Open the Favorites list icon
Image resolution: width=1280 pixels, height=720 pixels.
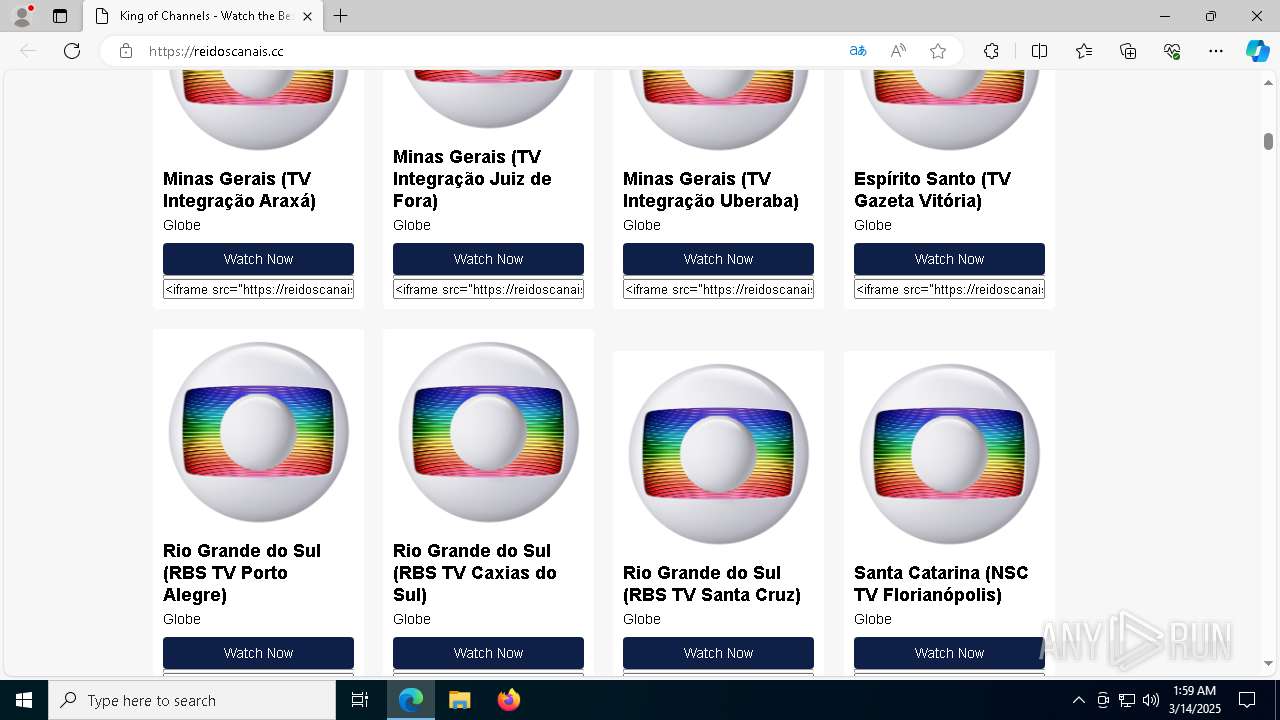click(1084, 51)
